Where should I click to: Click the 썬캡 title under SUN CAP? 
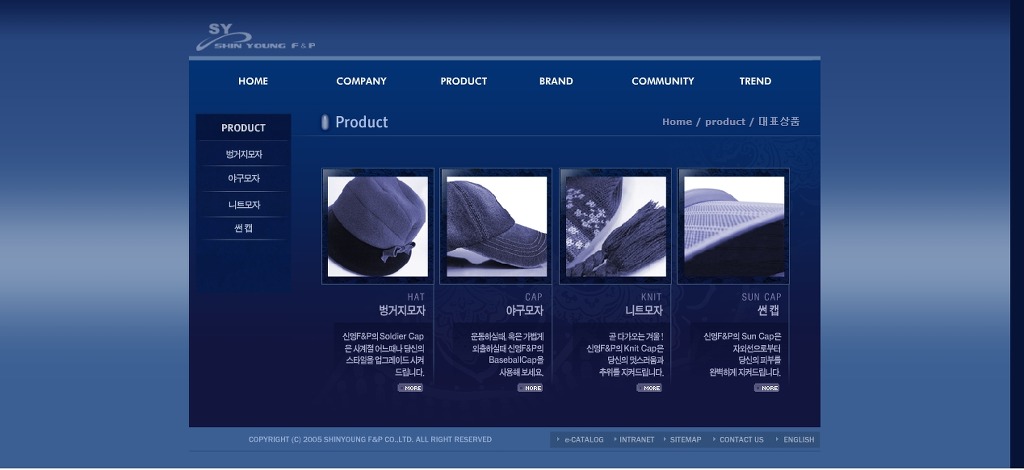pos(769,311)
